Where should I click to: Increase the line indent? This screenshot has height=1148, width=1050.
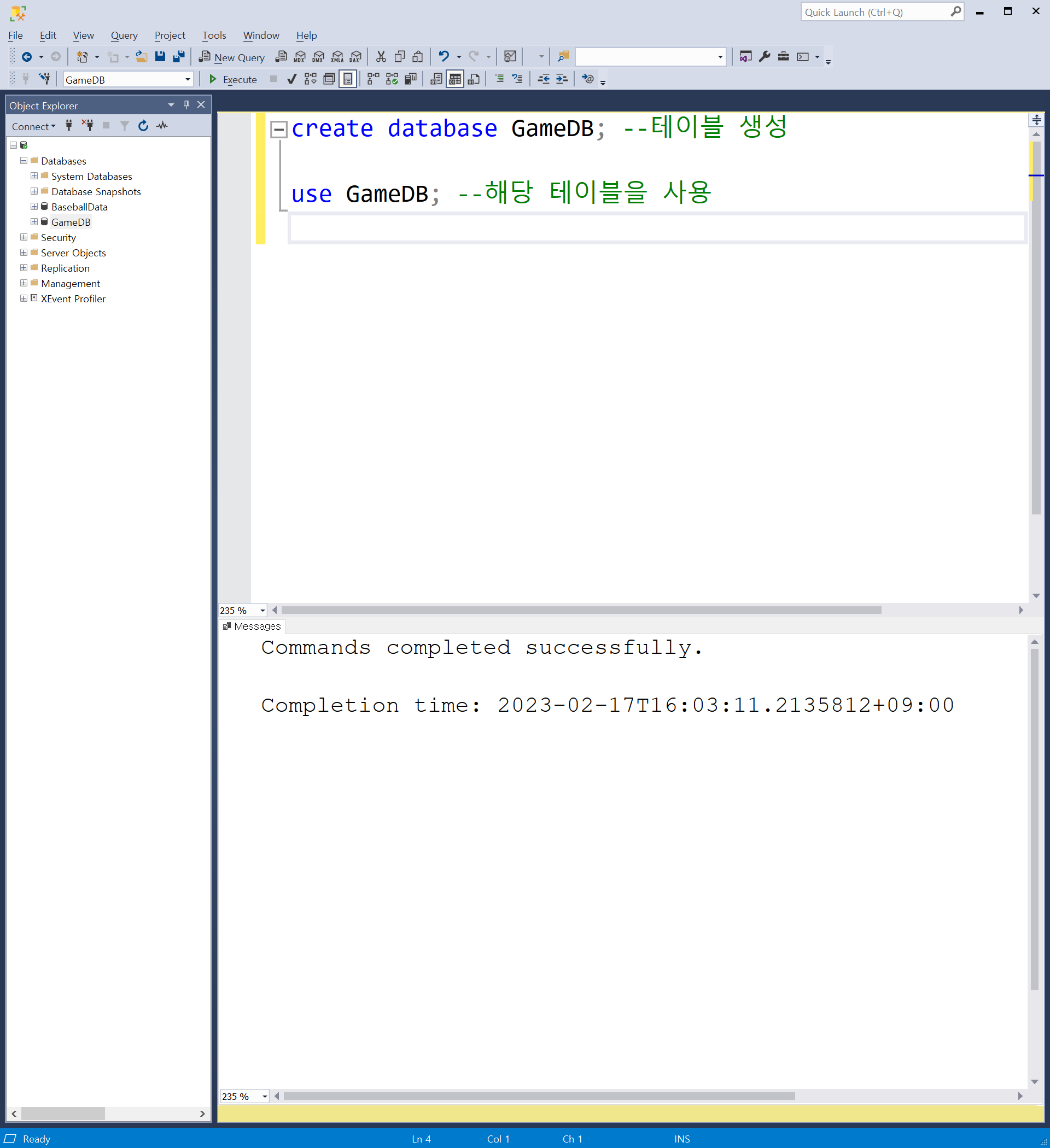click(x=562, y=79)
